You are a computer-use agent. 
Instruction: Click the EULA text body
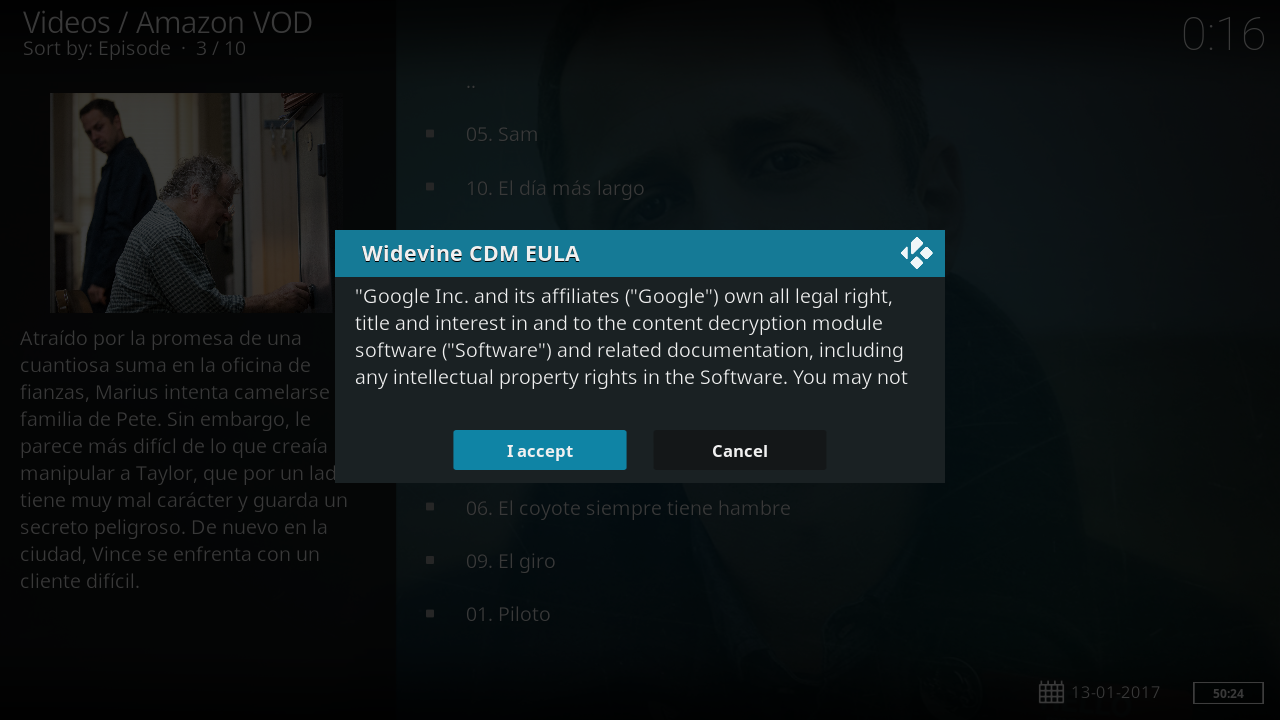(x=632, y=337)
